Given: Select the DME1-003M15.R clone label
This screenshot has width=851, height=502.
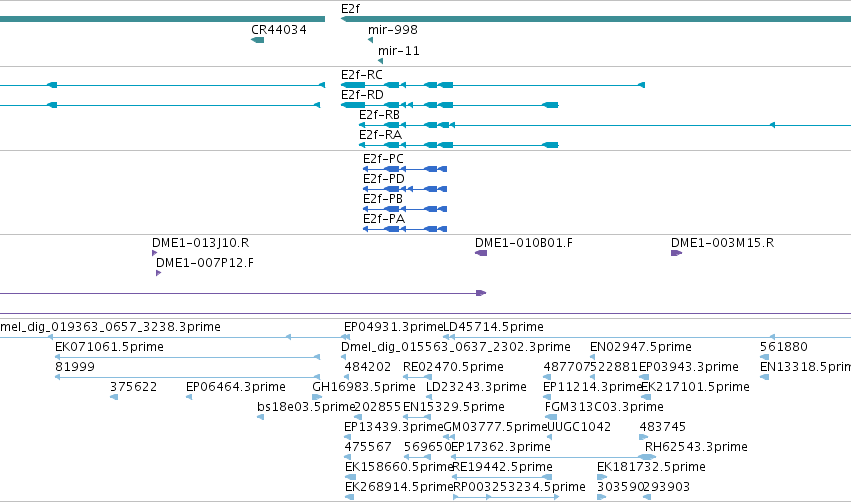Looking at the screenshot, I should (722, 243).
